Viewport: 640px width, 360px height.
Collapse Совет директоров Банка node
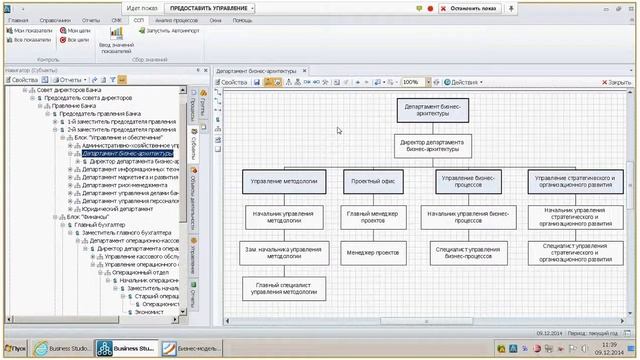pos(25,90)
